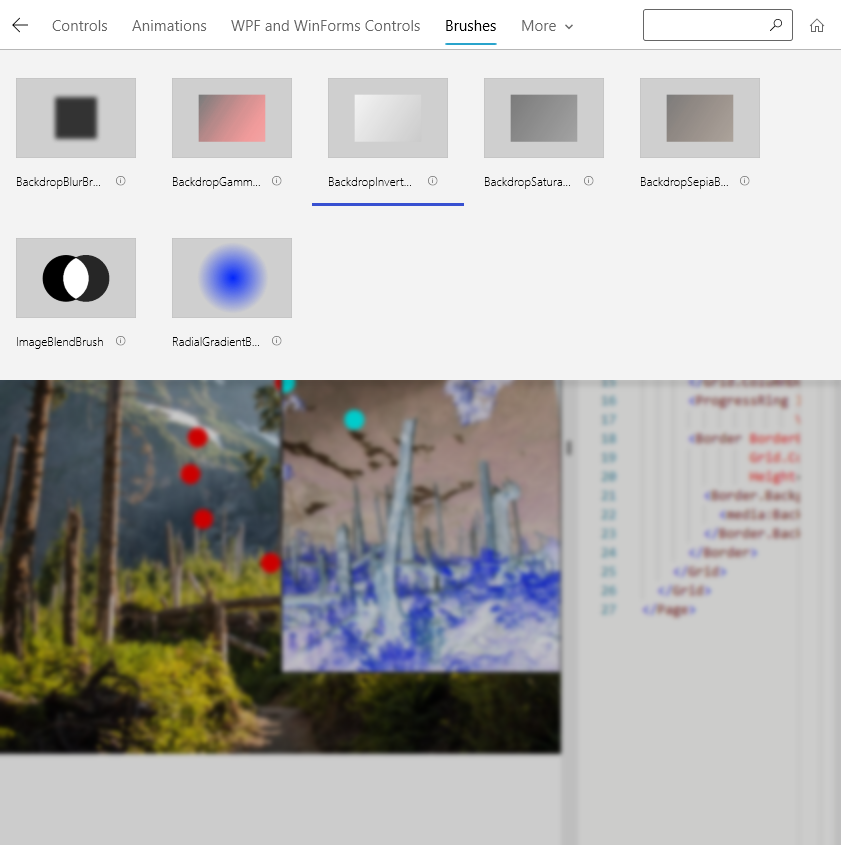This screenshot has width=842, height=846.
Task: Click the ImageBlendBrush label text
Action: point(60,342)
